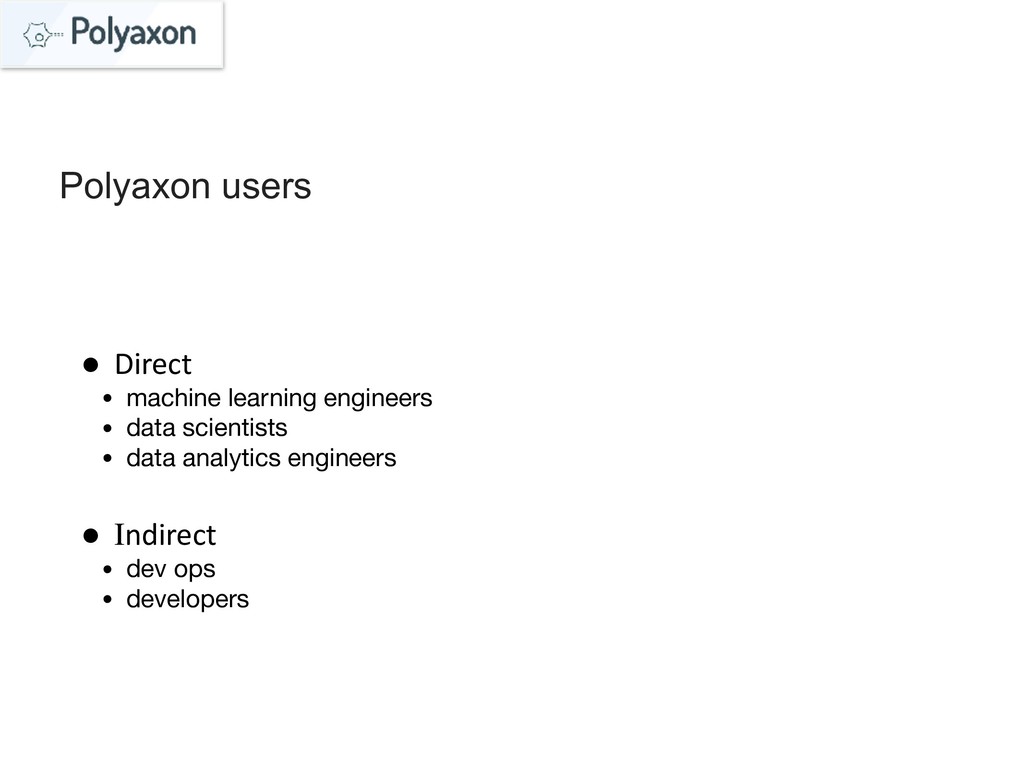
Task: Click the "data scientists" line
Action: [x=206, y=428]
